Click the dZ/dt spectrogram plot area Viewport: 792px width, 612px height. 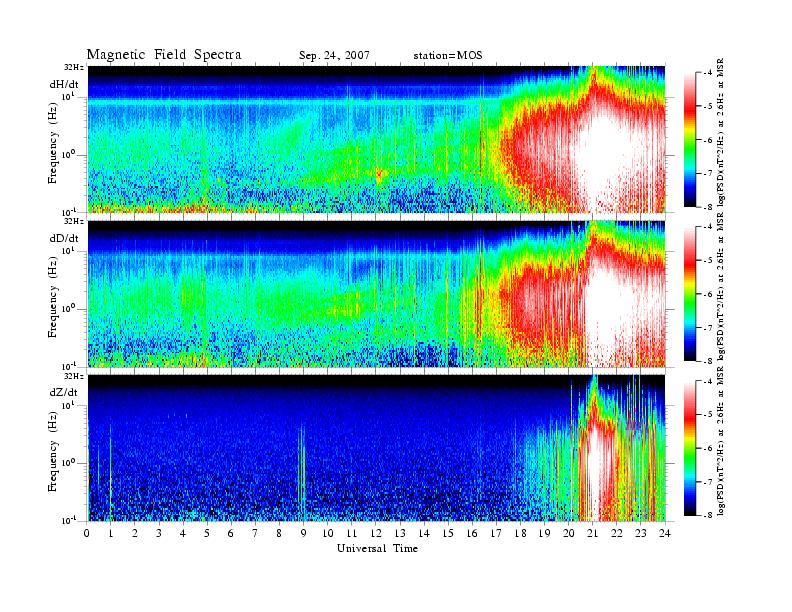tap(376, 448)
